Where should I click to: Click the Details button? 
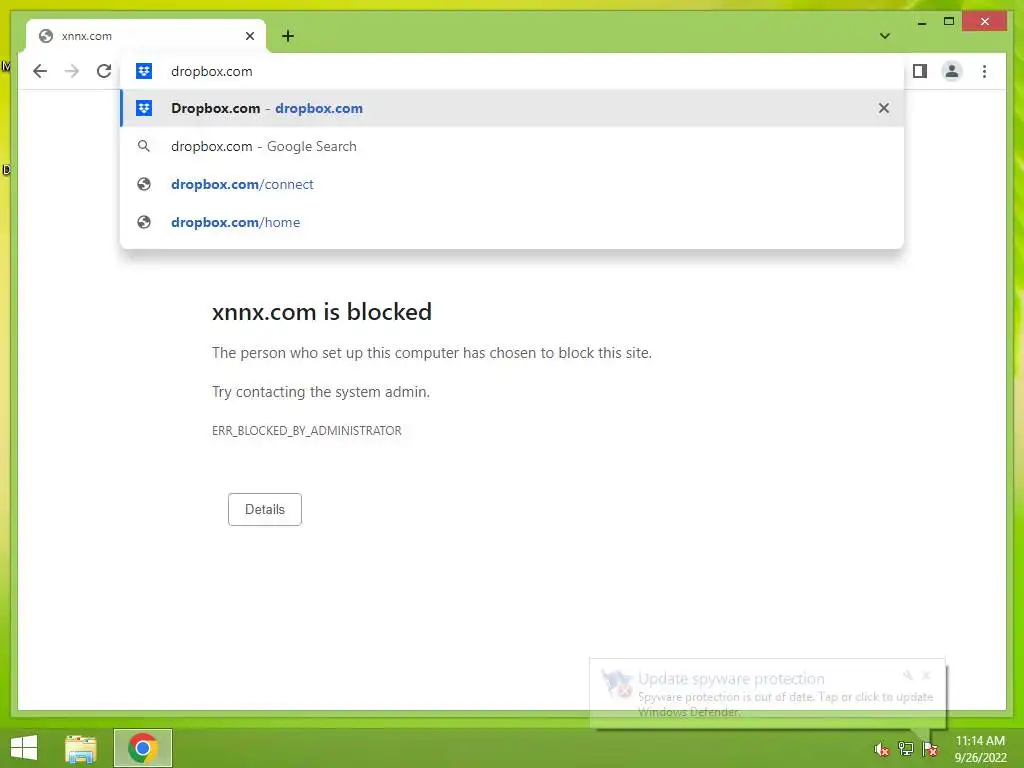tap(264, 509)
